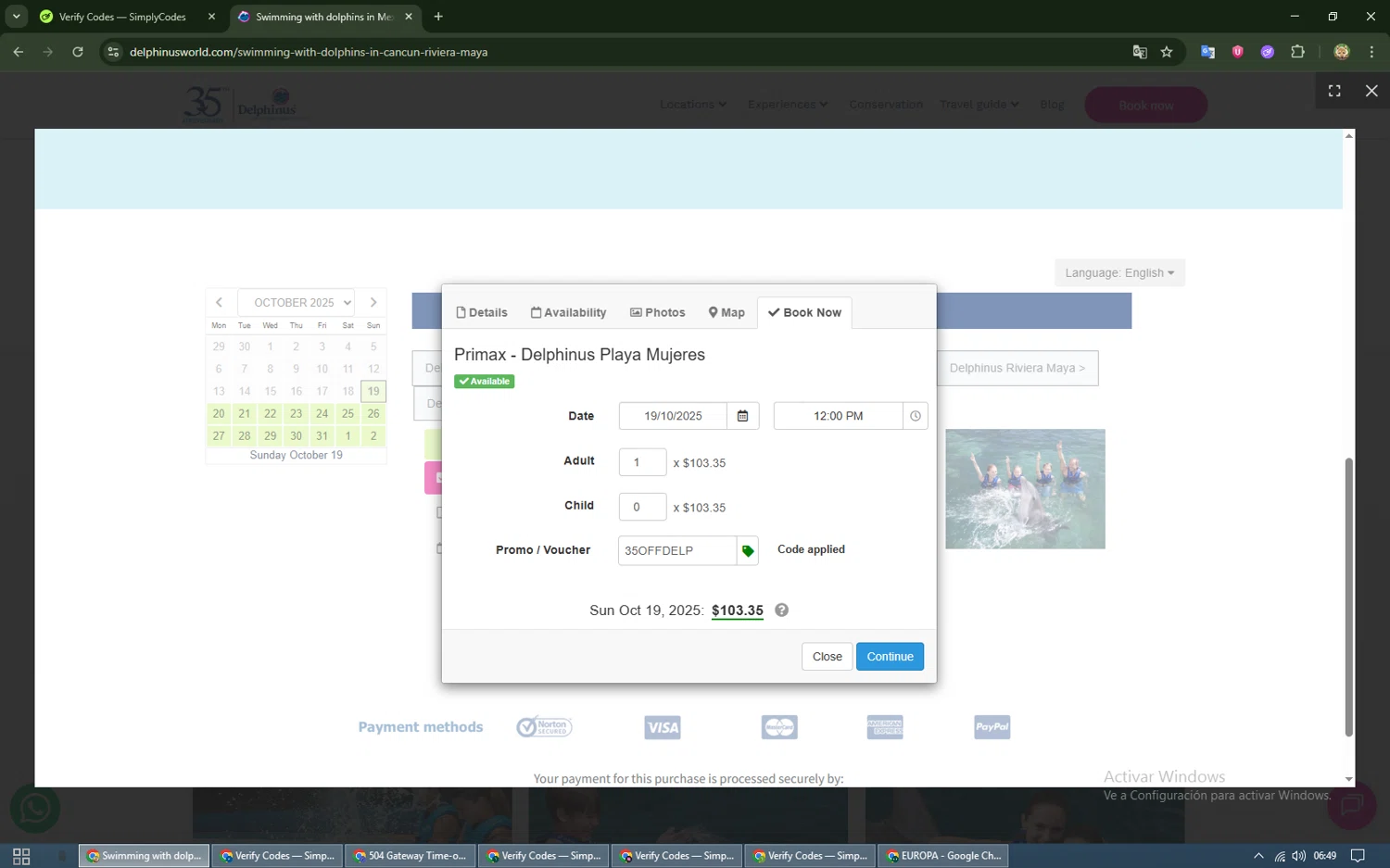Click the fullscreen expand icon

(x=1334, y=91)
